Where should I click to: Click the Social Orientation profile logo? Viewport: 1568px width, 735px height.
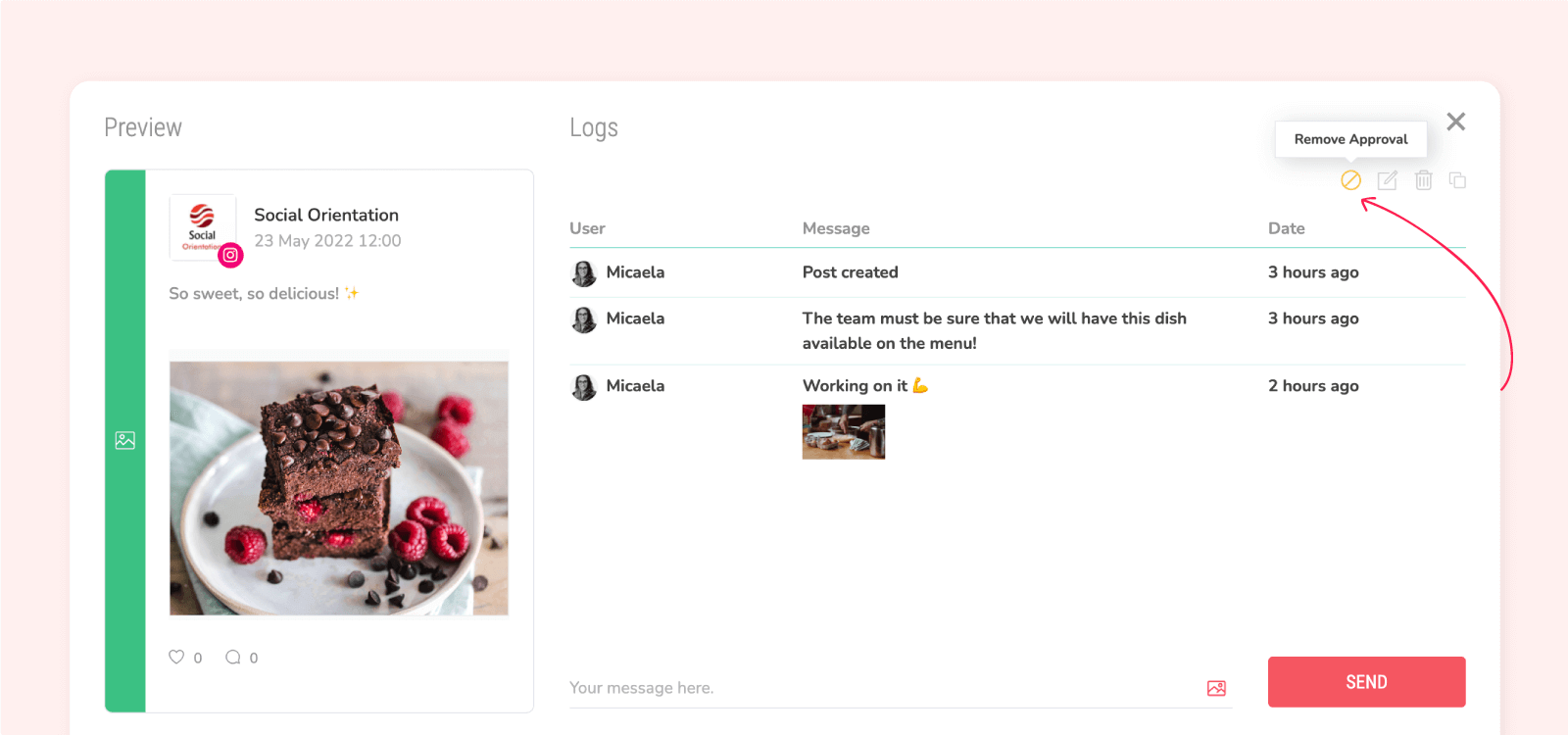tap(202, 225)
